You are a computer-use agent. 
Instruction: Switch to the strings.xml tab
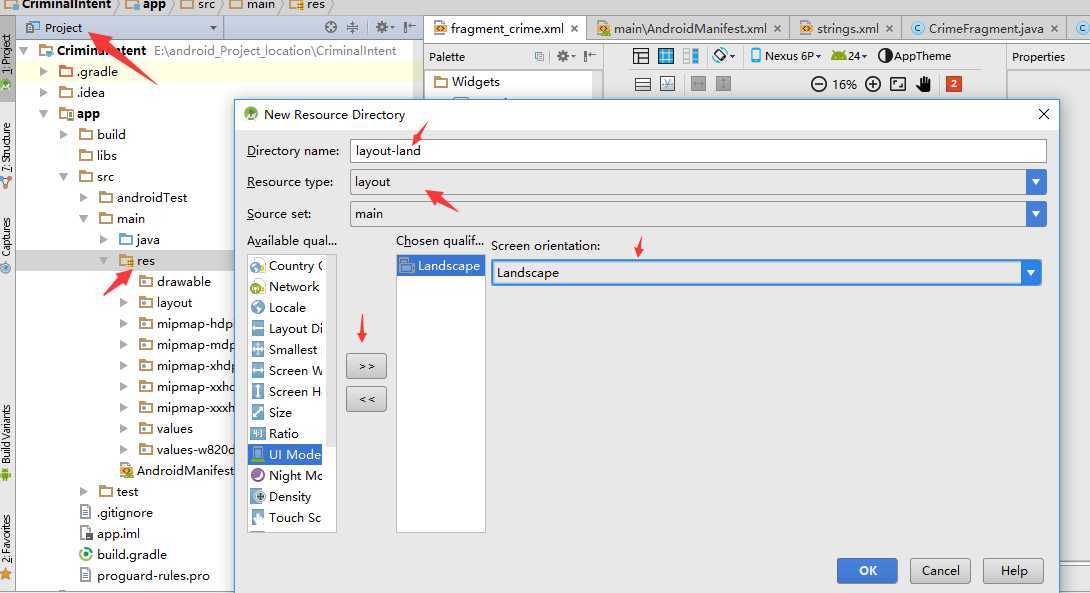(x=846, y=29)
